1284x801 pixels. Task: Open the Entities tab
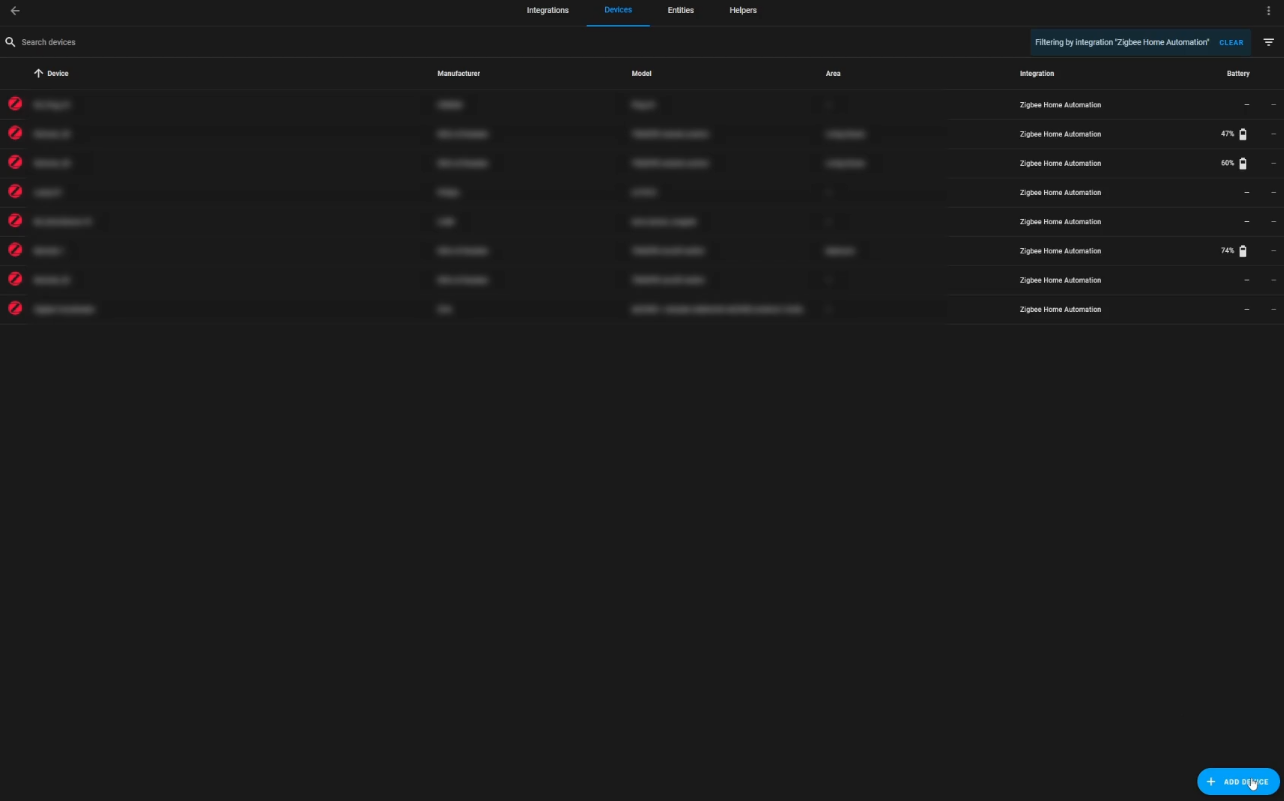pyautogui.click(x=681, y=11)
